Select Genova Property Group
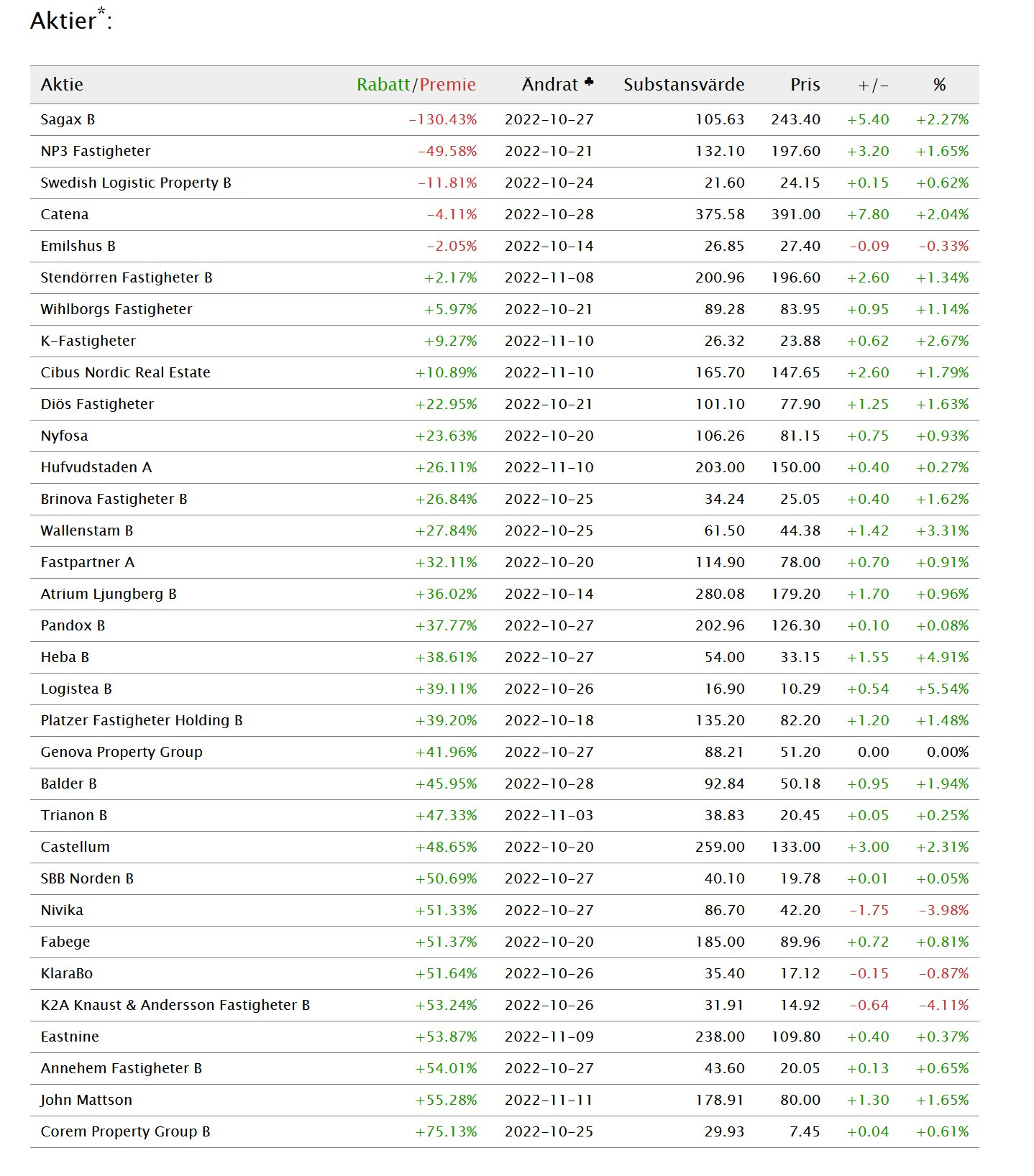Viewport: 1034px width, 1176px height. (122, 752)
